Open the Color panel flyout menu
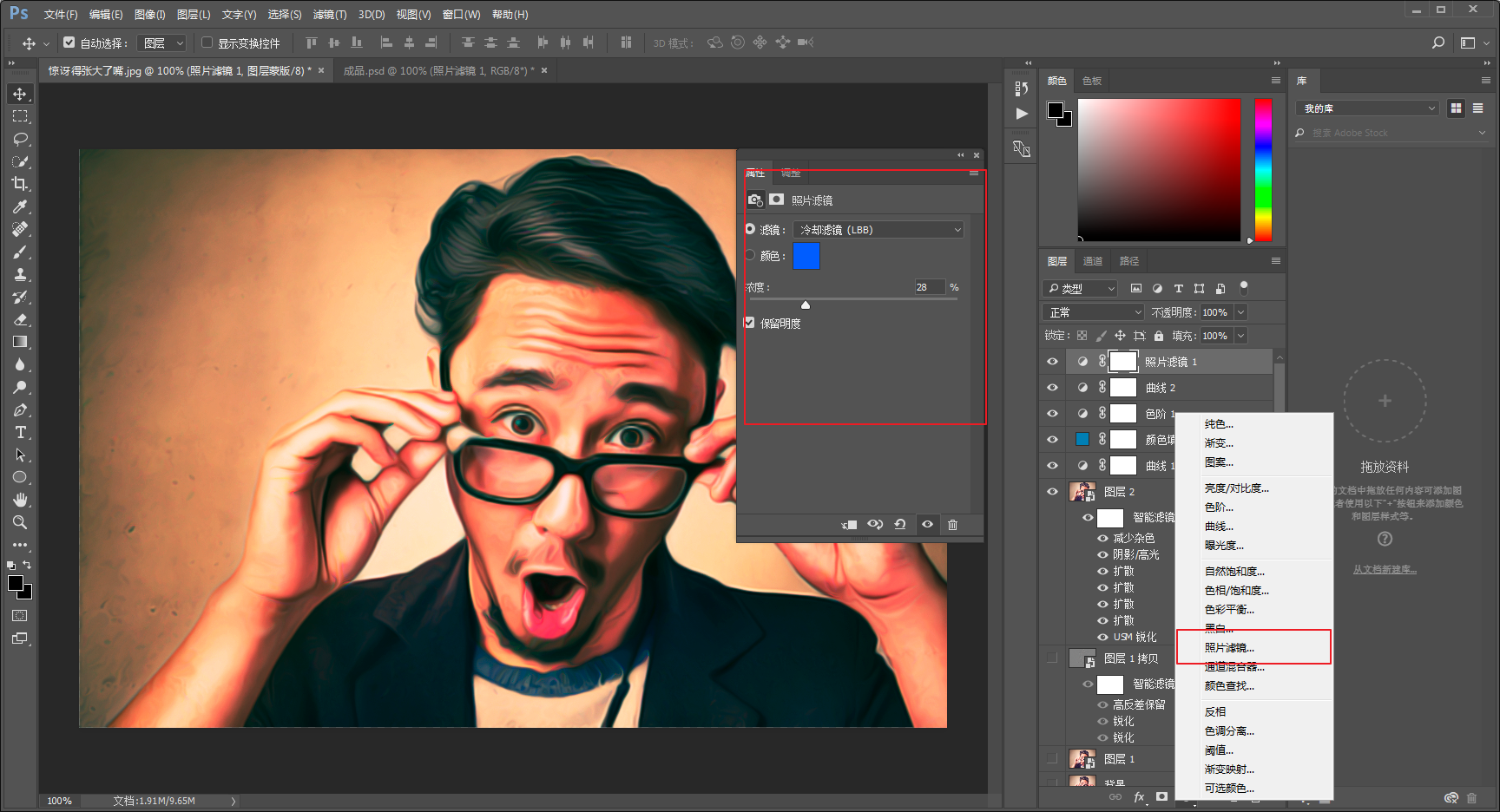This screenshot has height=812, width=1500. 1276,80
